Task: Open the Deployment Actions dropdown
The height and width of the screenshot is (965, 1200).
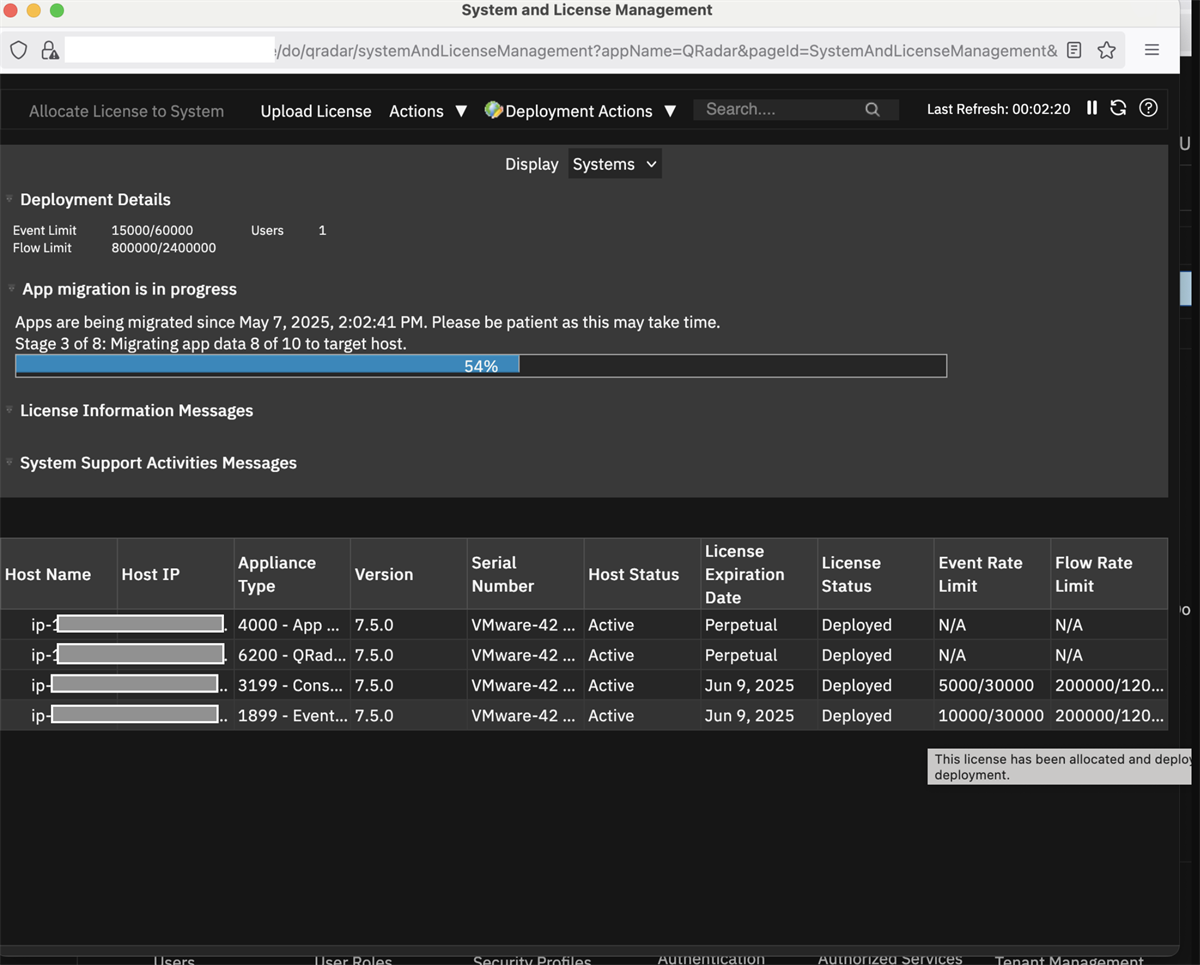Action: click(x=580, y=111)
